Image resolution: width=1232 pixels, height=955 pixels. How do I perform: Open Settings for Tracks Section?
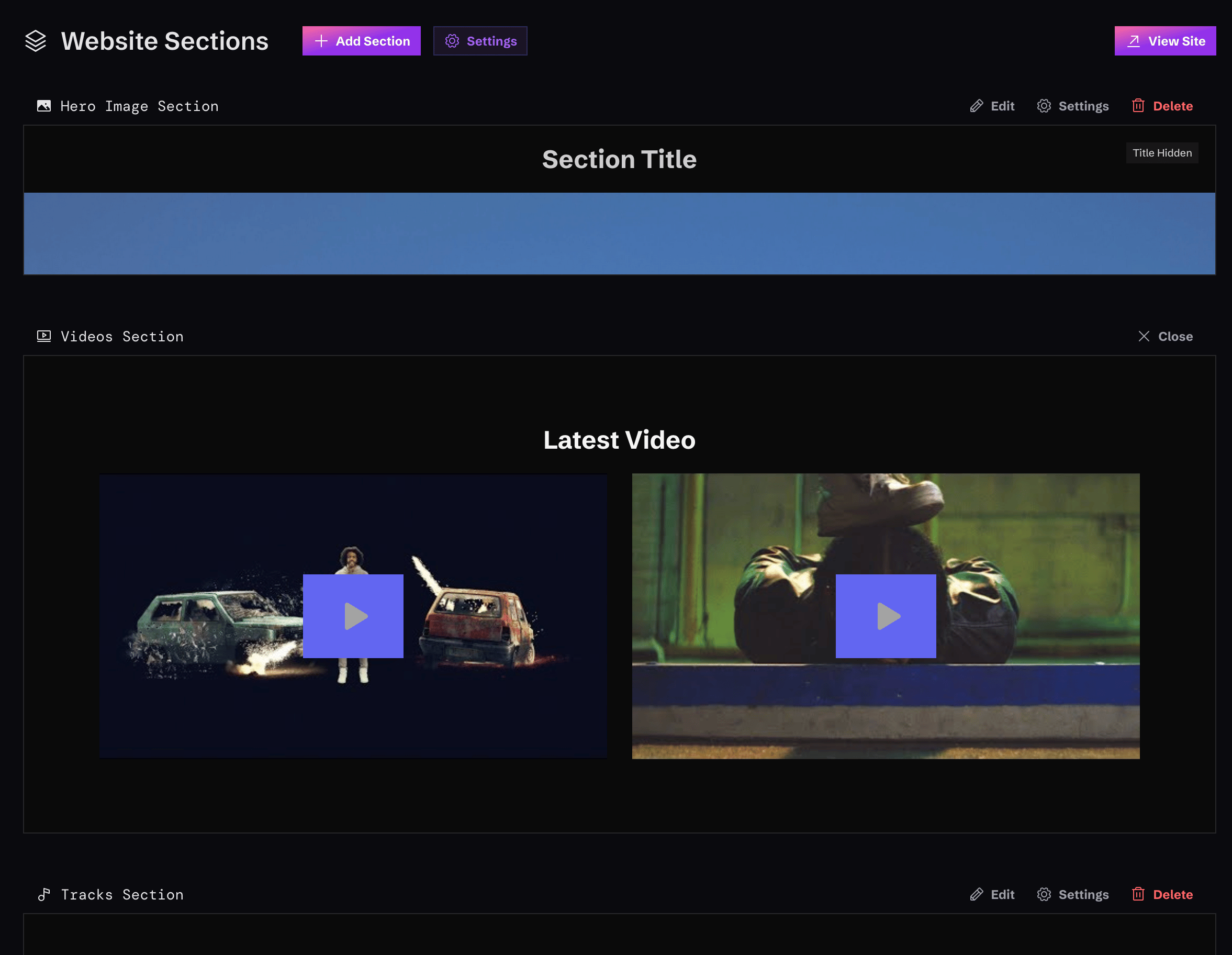click(1072, 895)
